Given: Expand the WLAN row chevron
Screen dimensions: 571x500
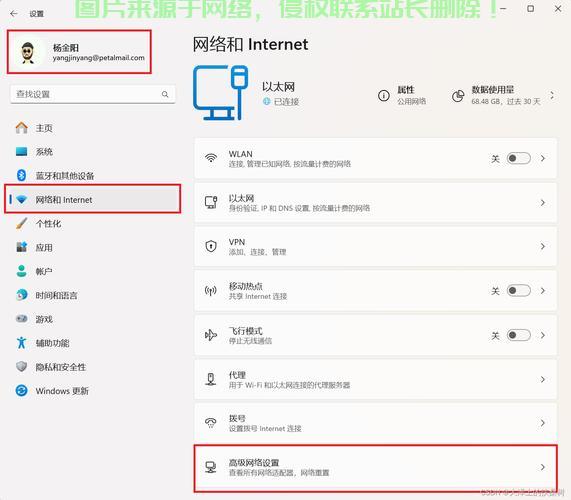Looking at the screenshot, I should click(x=543, y=158).
